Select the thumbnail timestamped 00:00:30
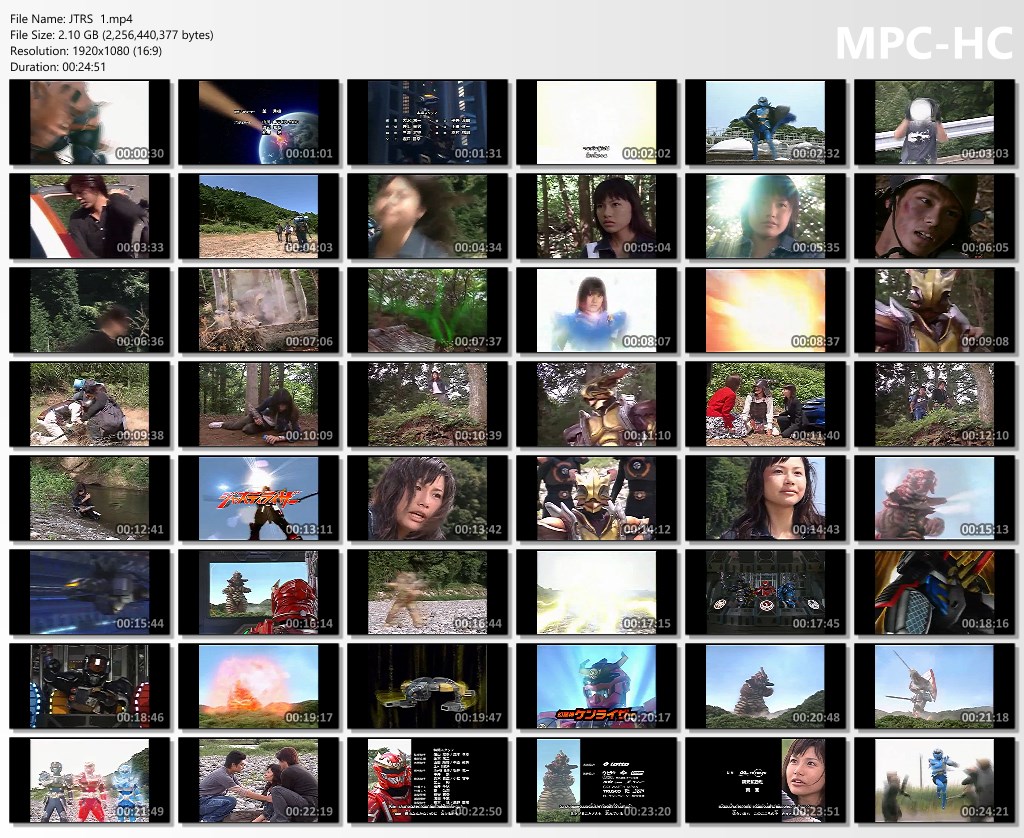1024x838 pixels. [x=89, y=122]
